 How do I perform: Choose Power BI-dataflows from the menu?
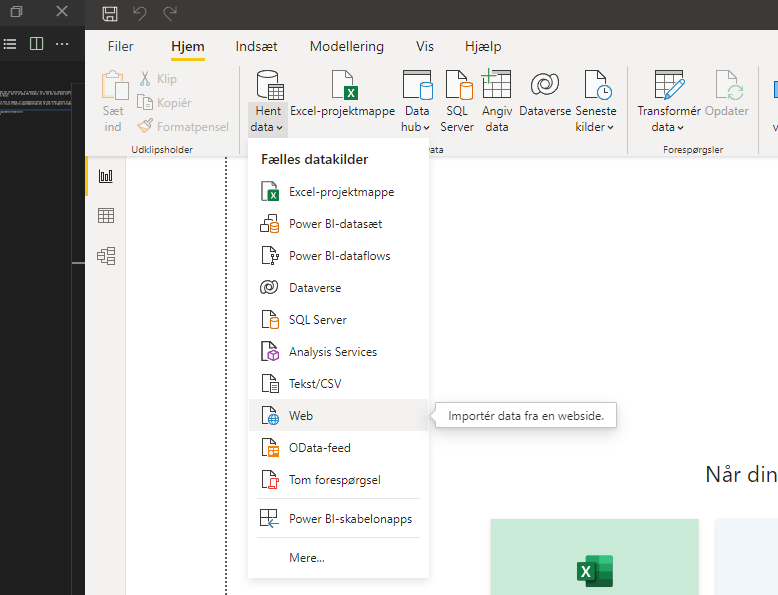338,256
